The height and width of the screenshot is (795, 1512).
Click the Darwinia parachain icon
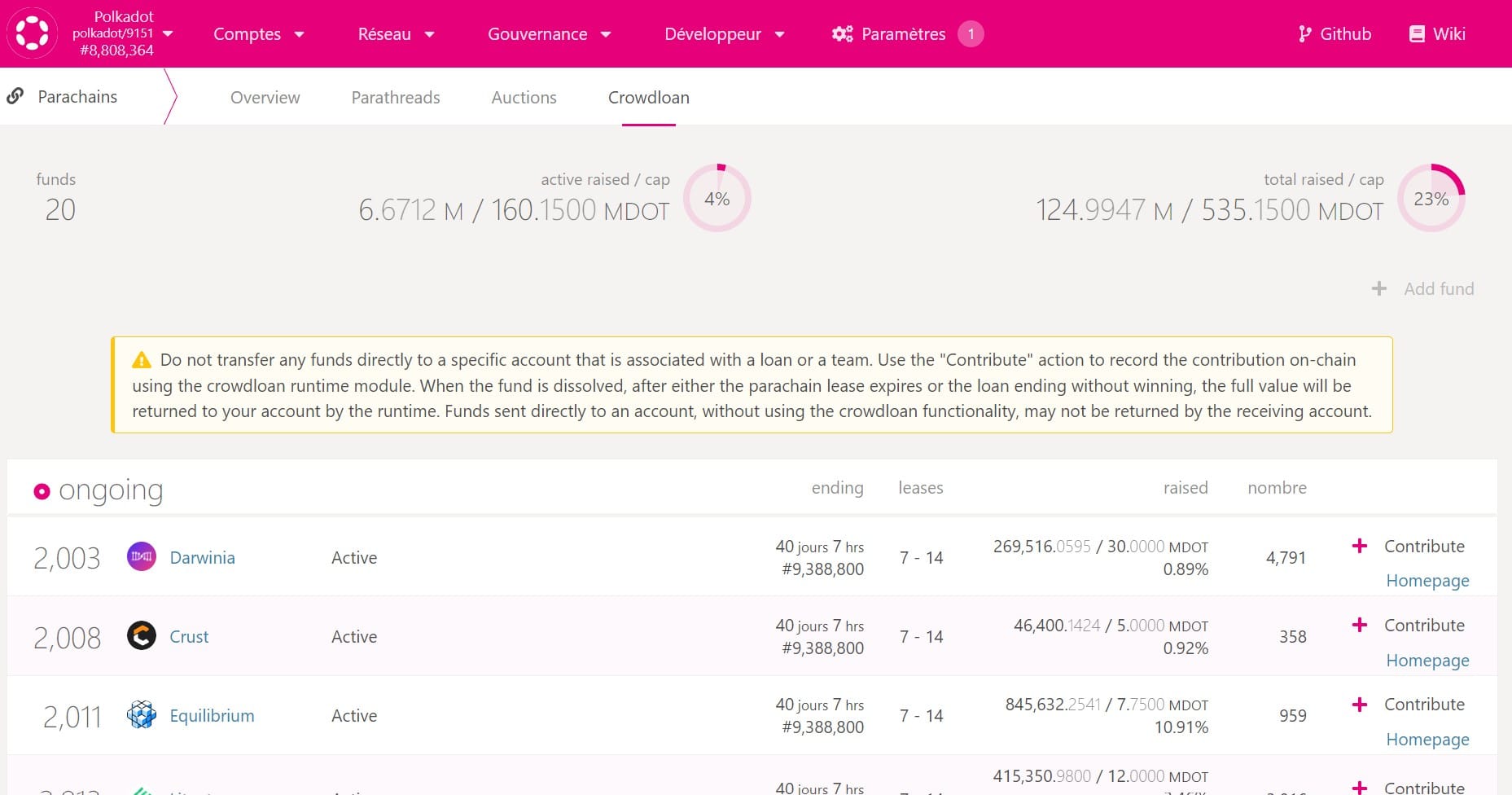(142, 557)
